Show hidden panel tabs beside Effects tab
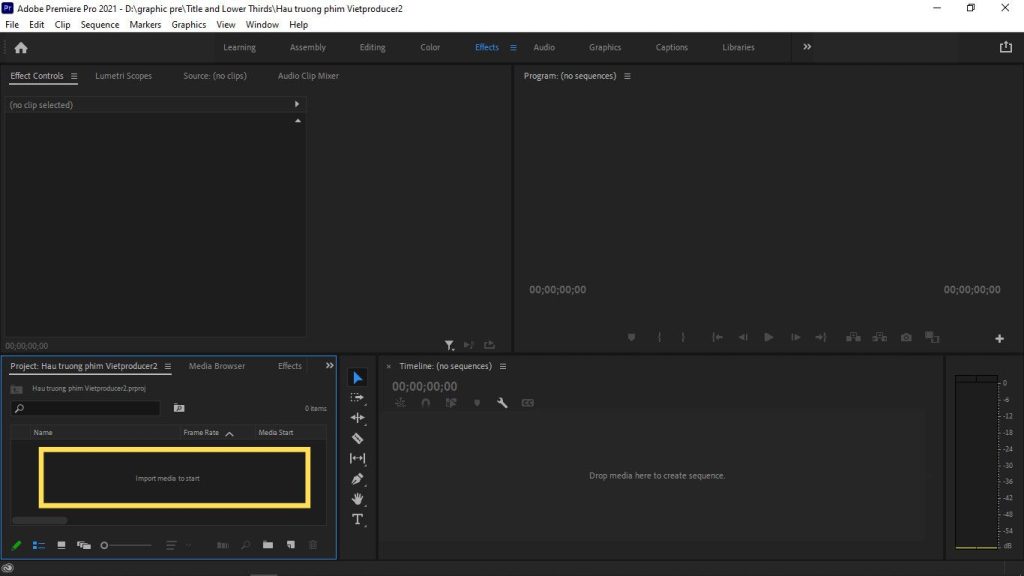Viewport: 1024px width, 576px height. (x=329, y=366)
